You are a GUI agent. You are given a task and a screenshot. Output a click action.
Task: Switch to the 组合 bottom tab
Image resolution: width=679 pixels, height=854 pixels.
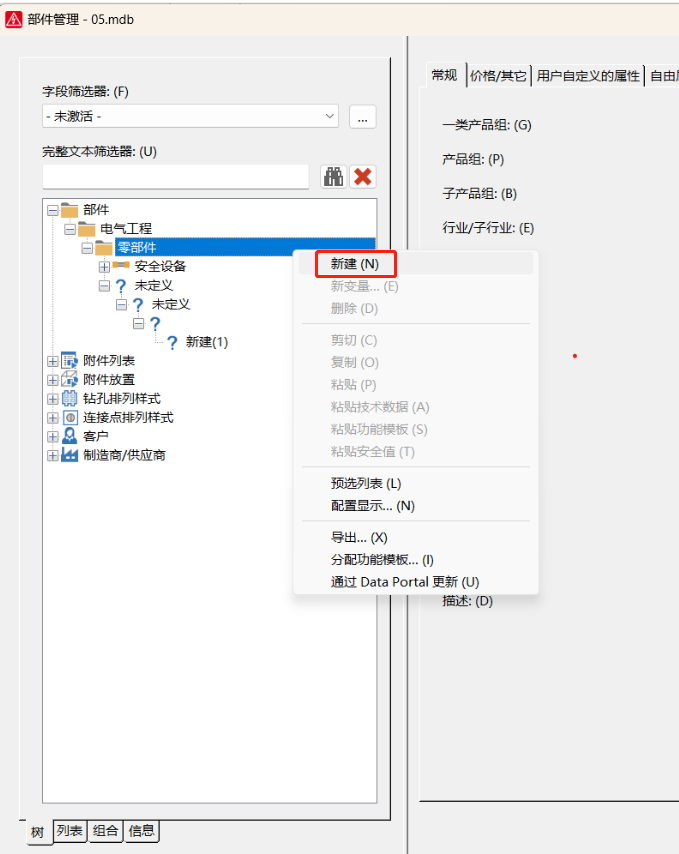105,831
